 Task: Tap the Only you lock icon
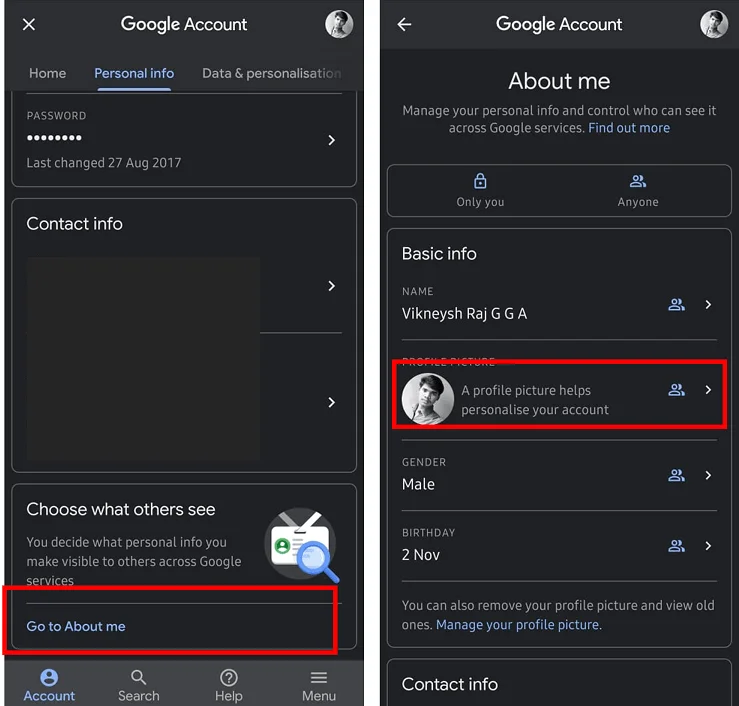tap(480, 181)
